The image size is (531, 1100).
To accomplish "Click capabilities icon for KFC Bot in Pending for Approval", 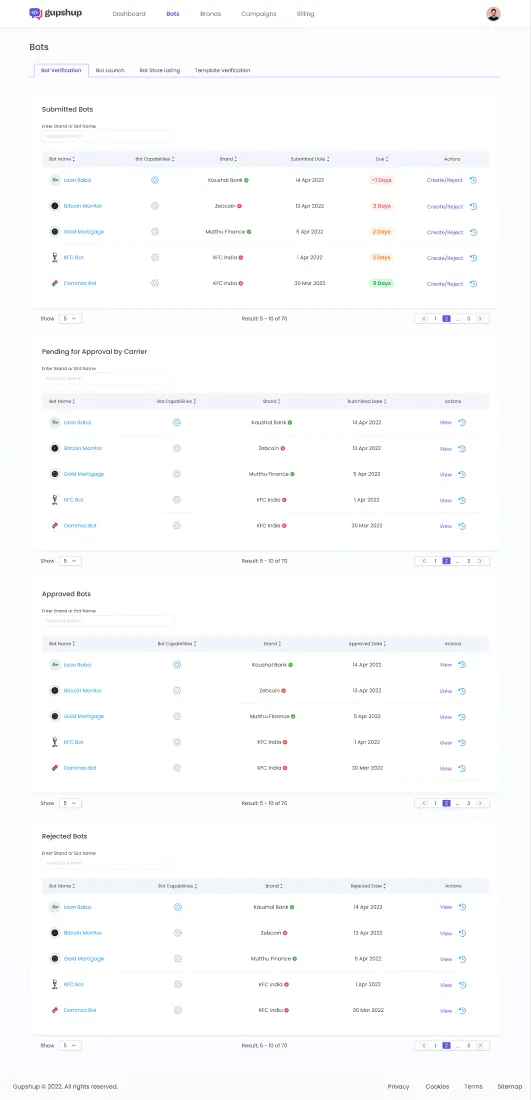I will pos(177,499).
